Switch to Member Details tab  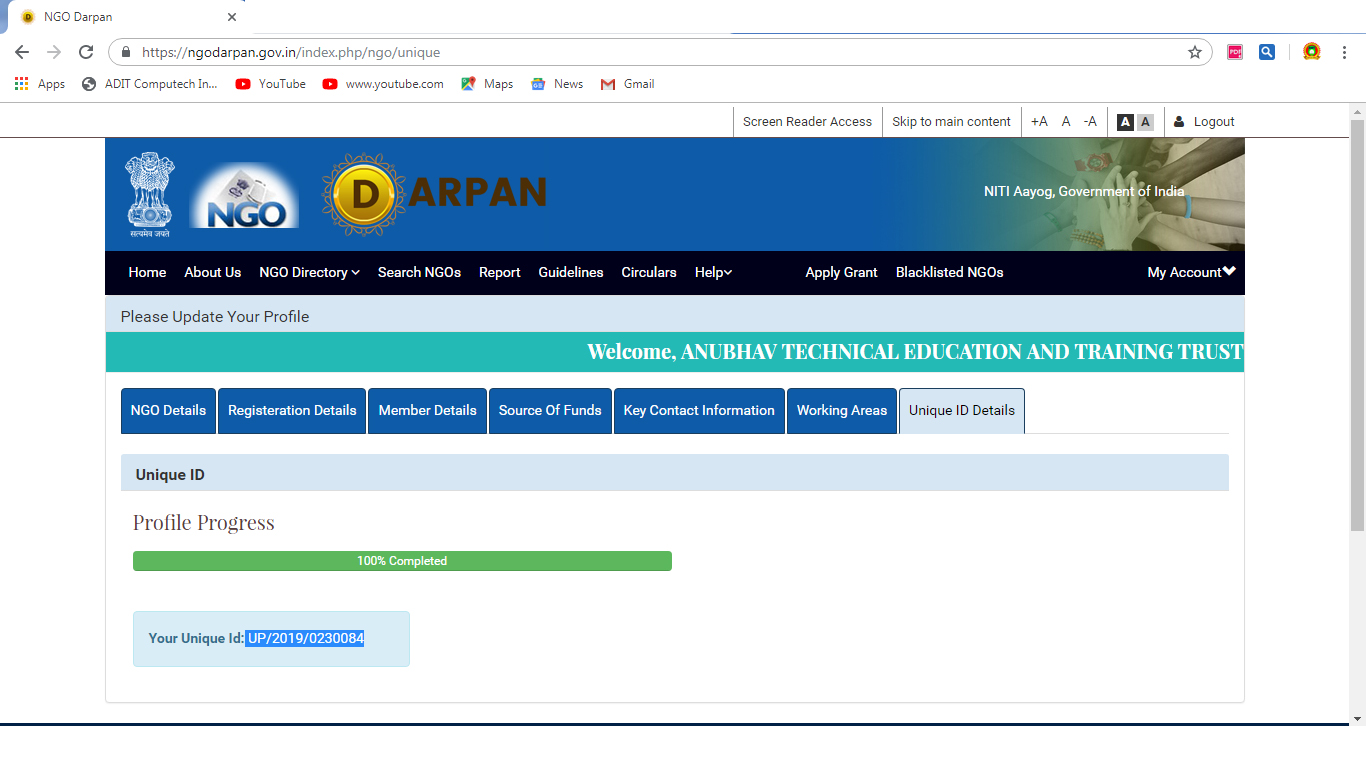pyautogui.click(x=427, y=411)
